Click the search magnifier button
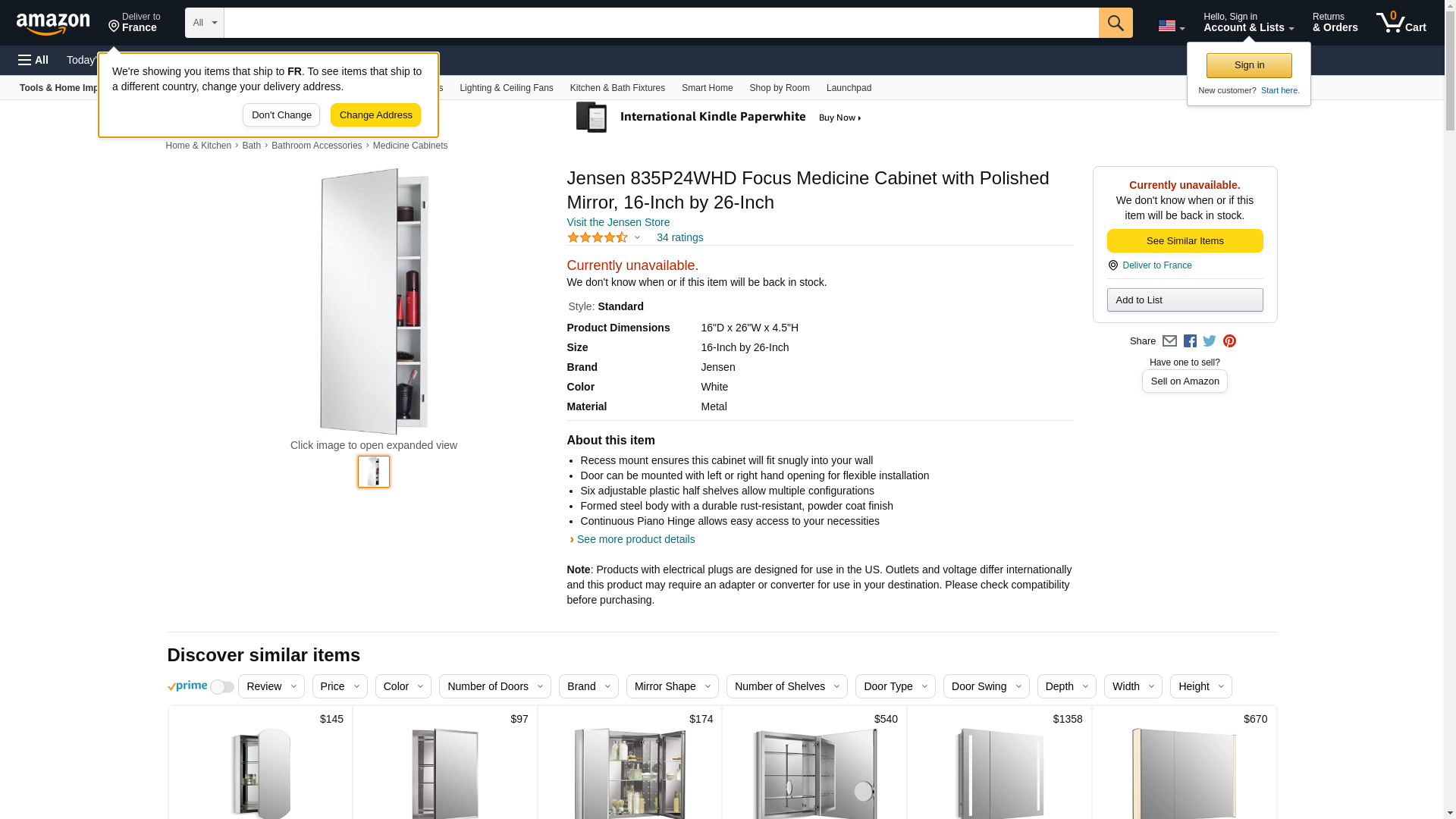 1116,23
